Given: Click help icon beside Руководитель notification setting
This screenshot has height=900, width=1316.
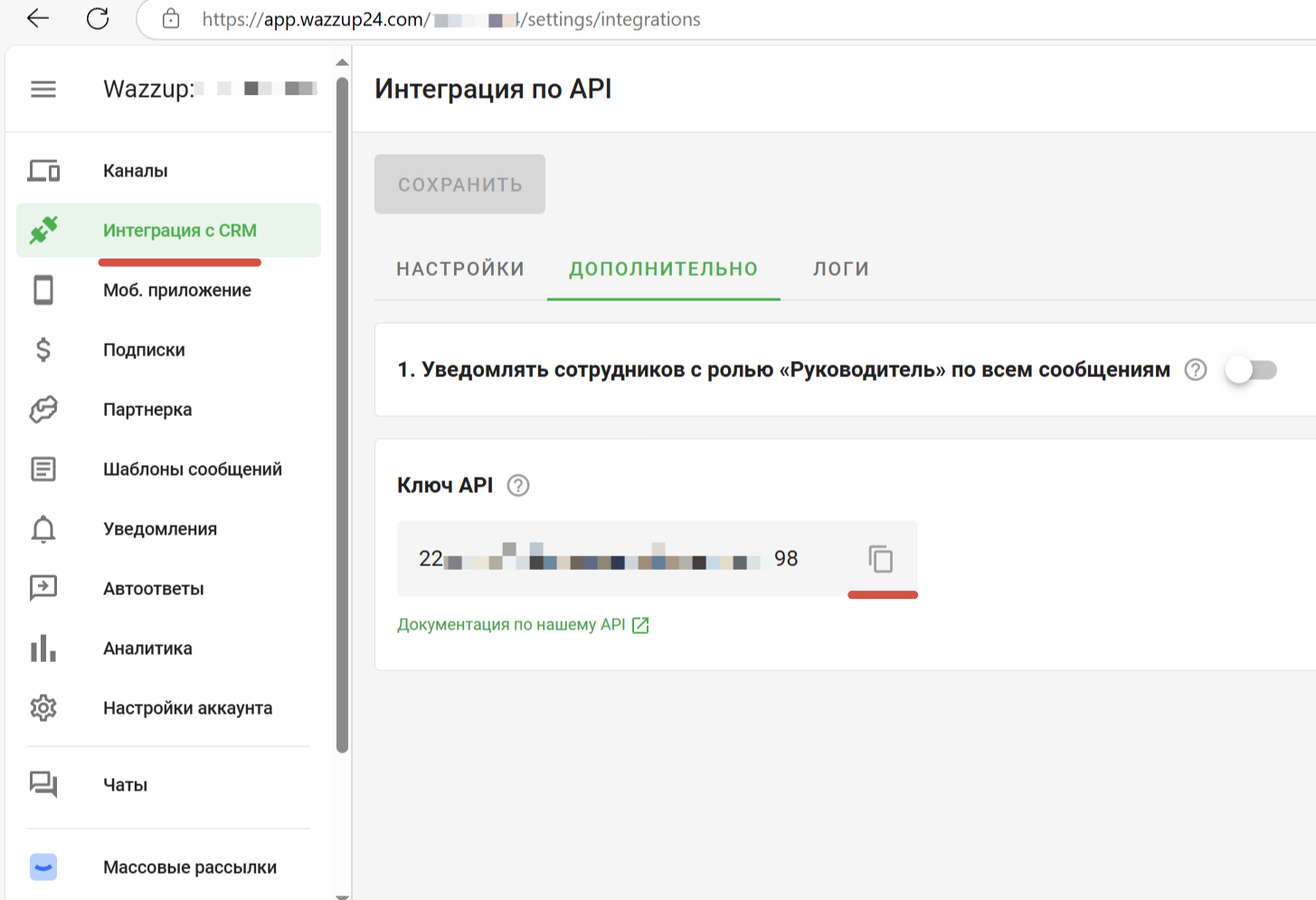Looking at the screenshot, I should [x=1196, y=370].
